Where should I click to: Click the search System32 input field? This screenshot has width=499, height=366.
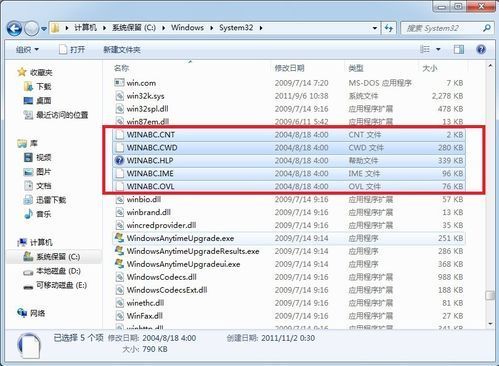pos(442,28)
